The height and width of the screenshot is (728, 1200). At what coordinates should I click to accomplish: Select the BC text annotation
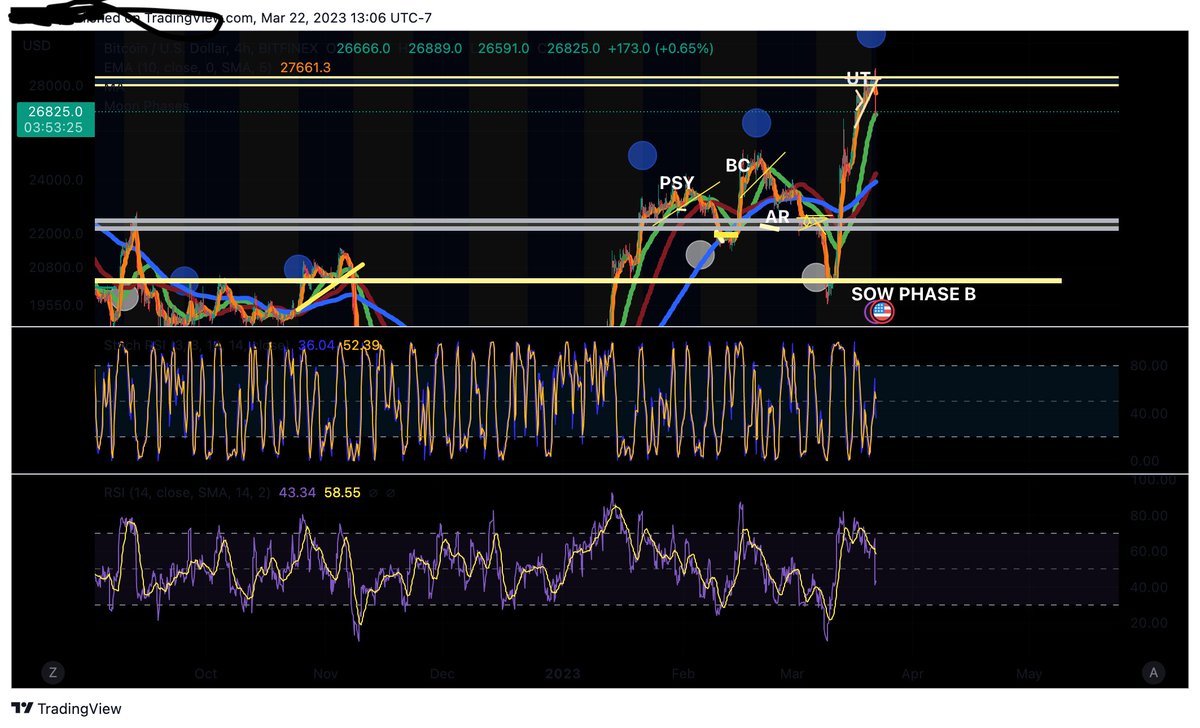click(x=738, y=165)
